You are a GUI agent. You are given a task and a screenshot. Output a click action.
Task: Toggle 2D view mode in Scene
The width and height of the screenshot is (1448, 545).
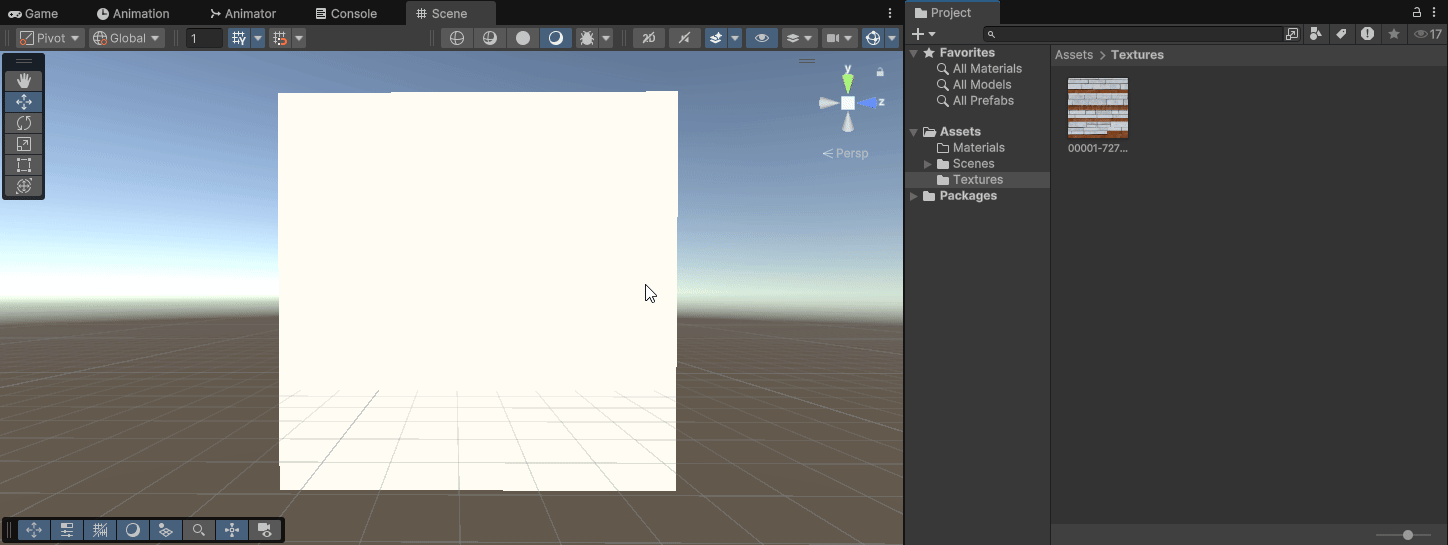coord(649,38)
